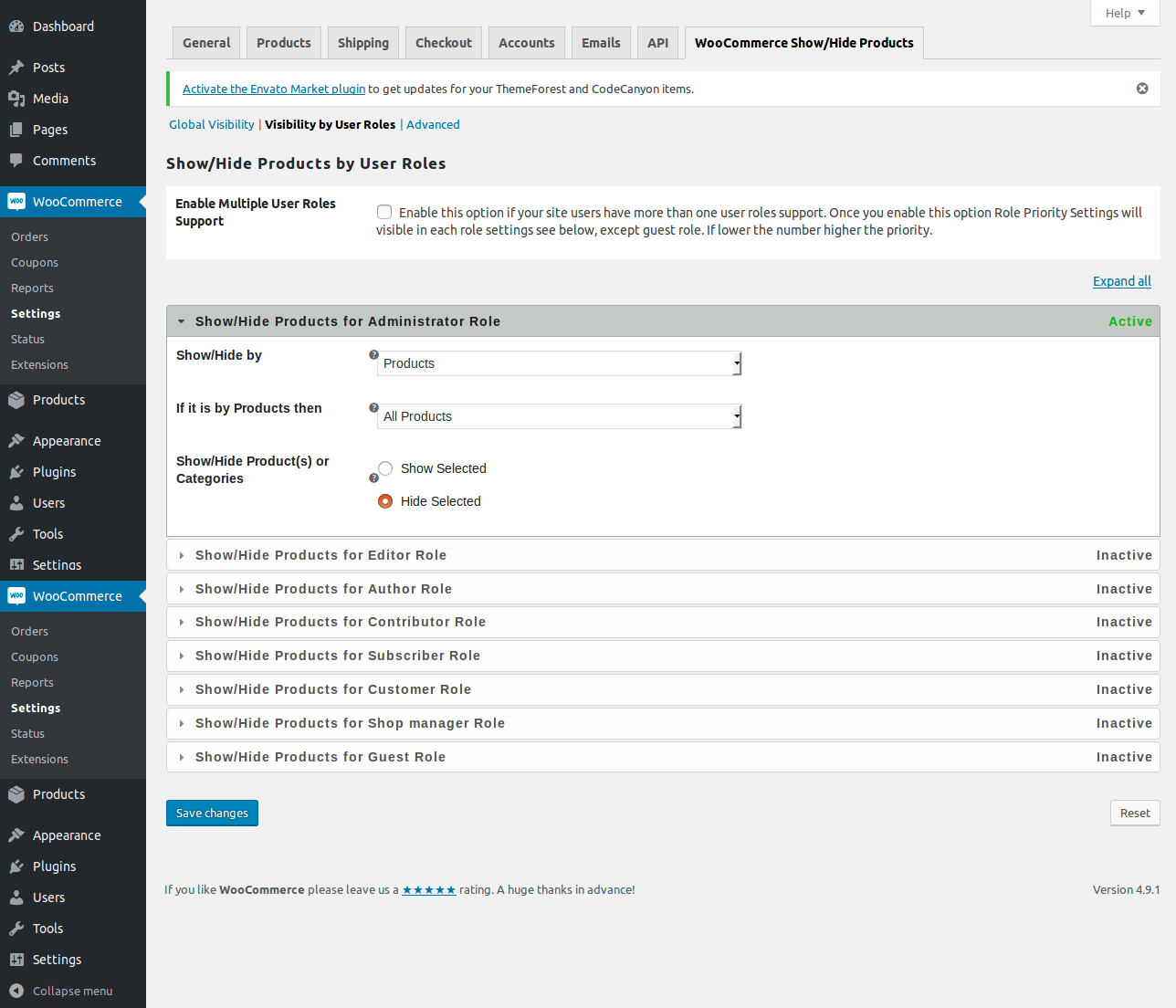Click help tooltip icon beside Show/Hide by
This screenshot has width=1176, height=1008.
pos(373,355)
